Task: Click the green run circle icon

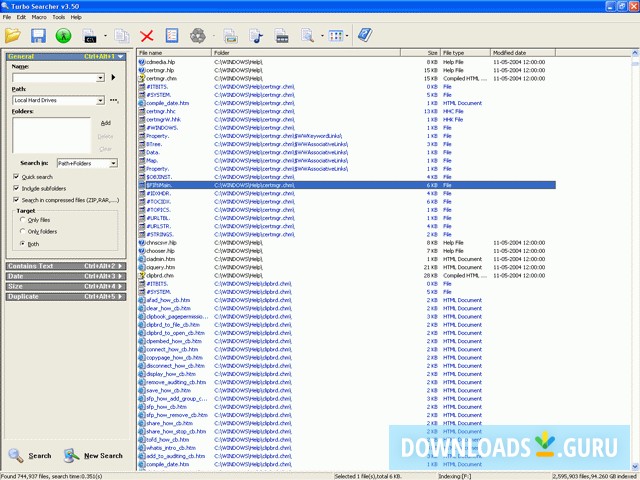Action: (x=63, y=36)
